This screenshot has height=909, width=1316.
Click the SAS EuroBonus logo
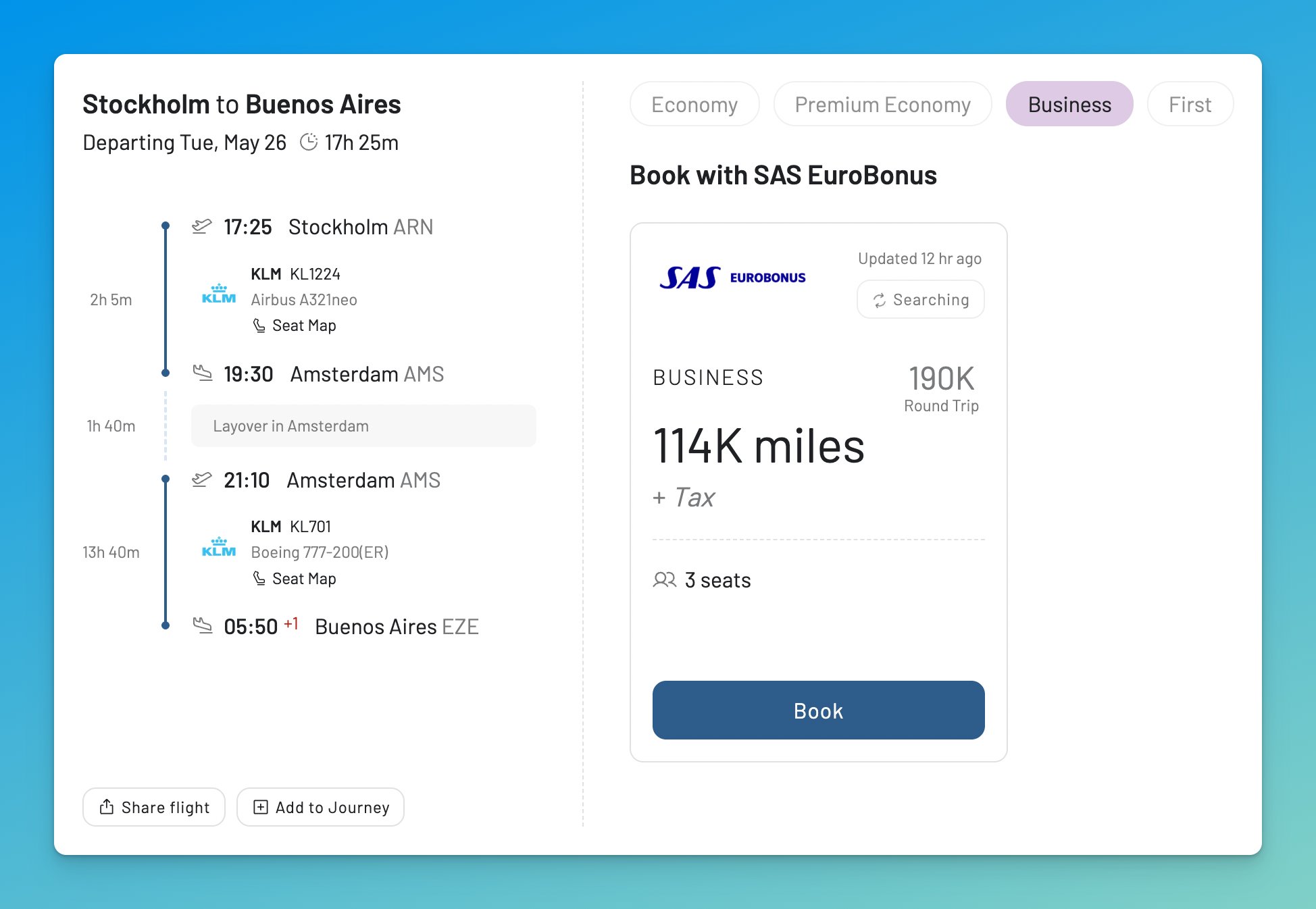pos(732,278)
